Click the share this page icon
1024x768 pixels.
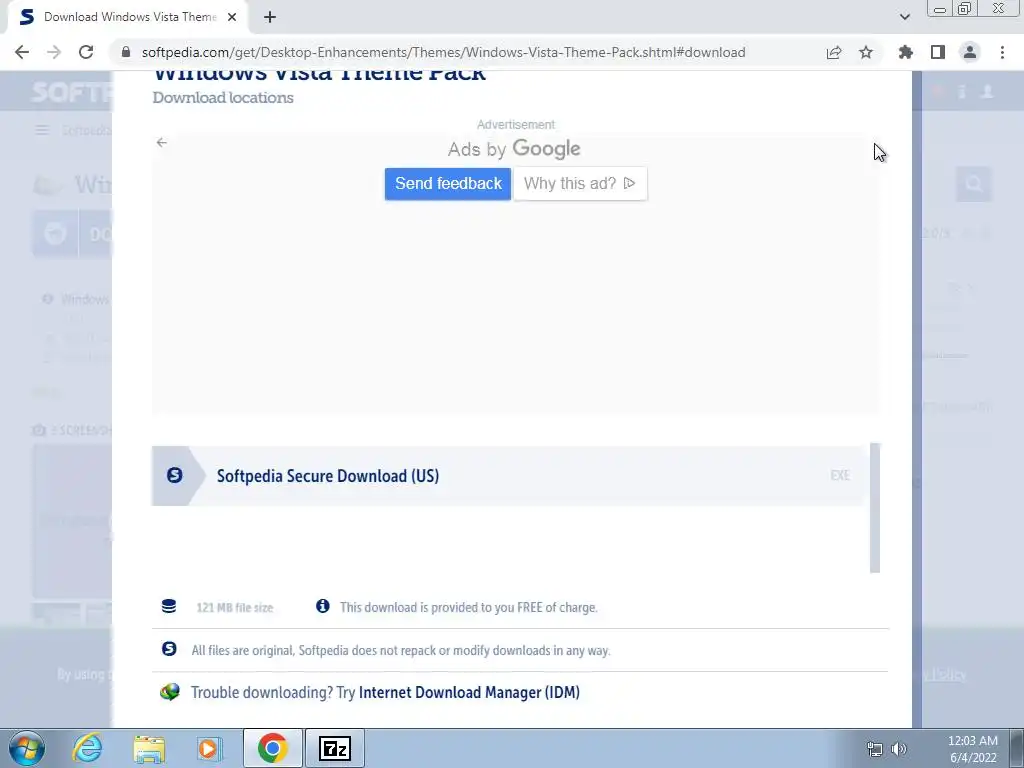pyautogui.click(x=834, y=52)
